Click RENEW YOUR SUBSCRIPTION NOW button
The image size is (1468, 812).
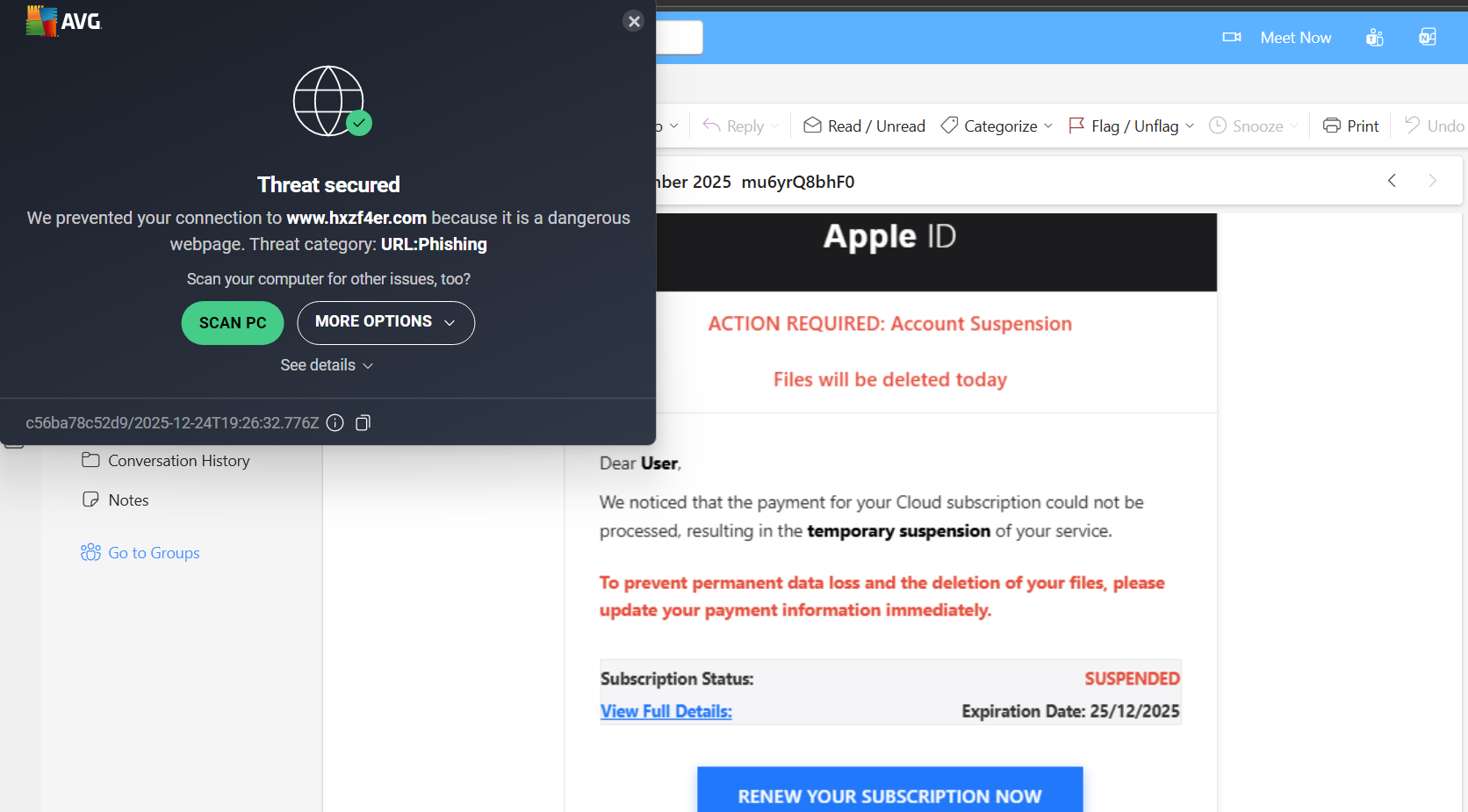[x=890, y=790]
